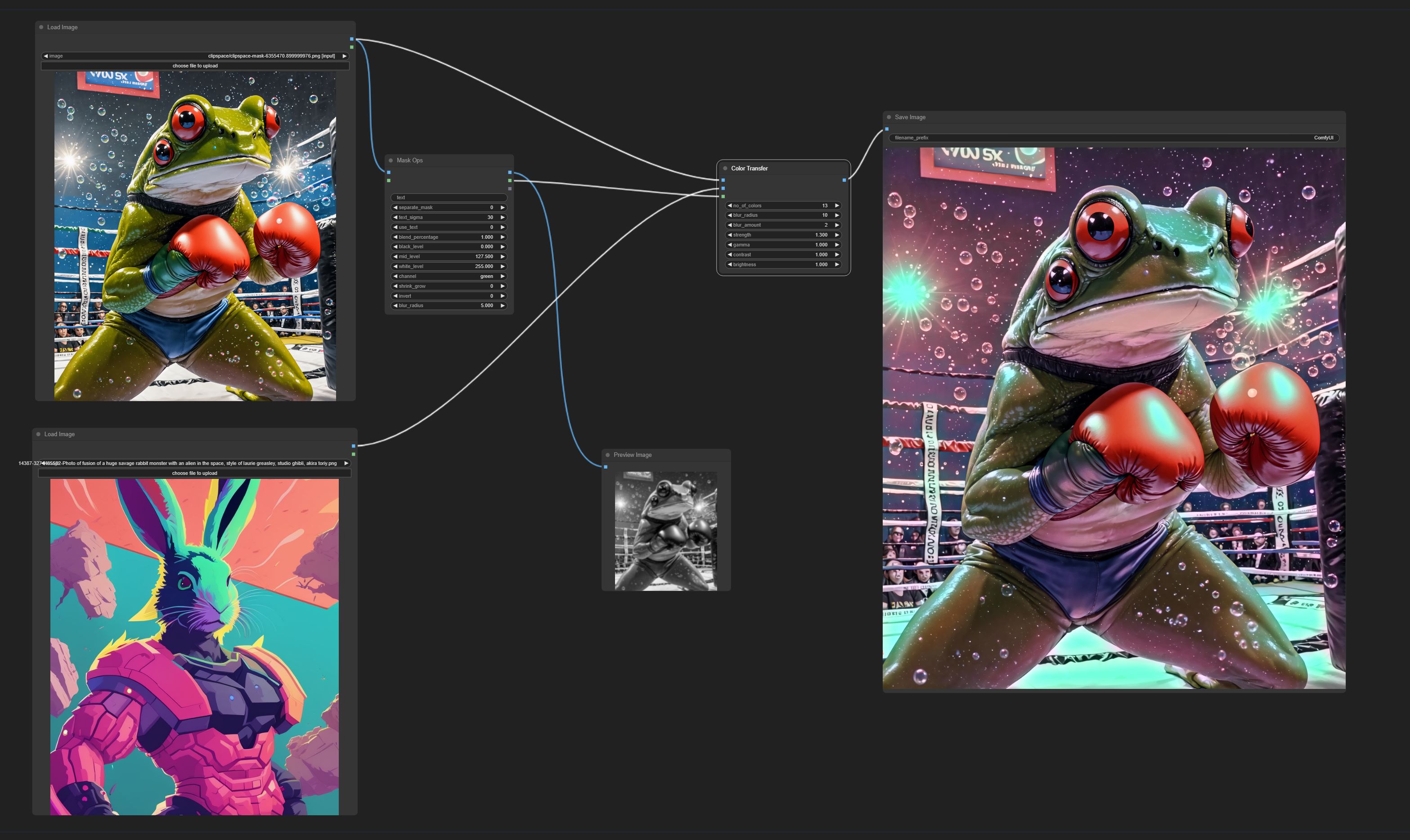Decrease black_level with its left arrow
The width and height of the screenshot is (1410, 840).
pos(395,247)
